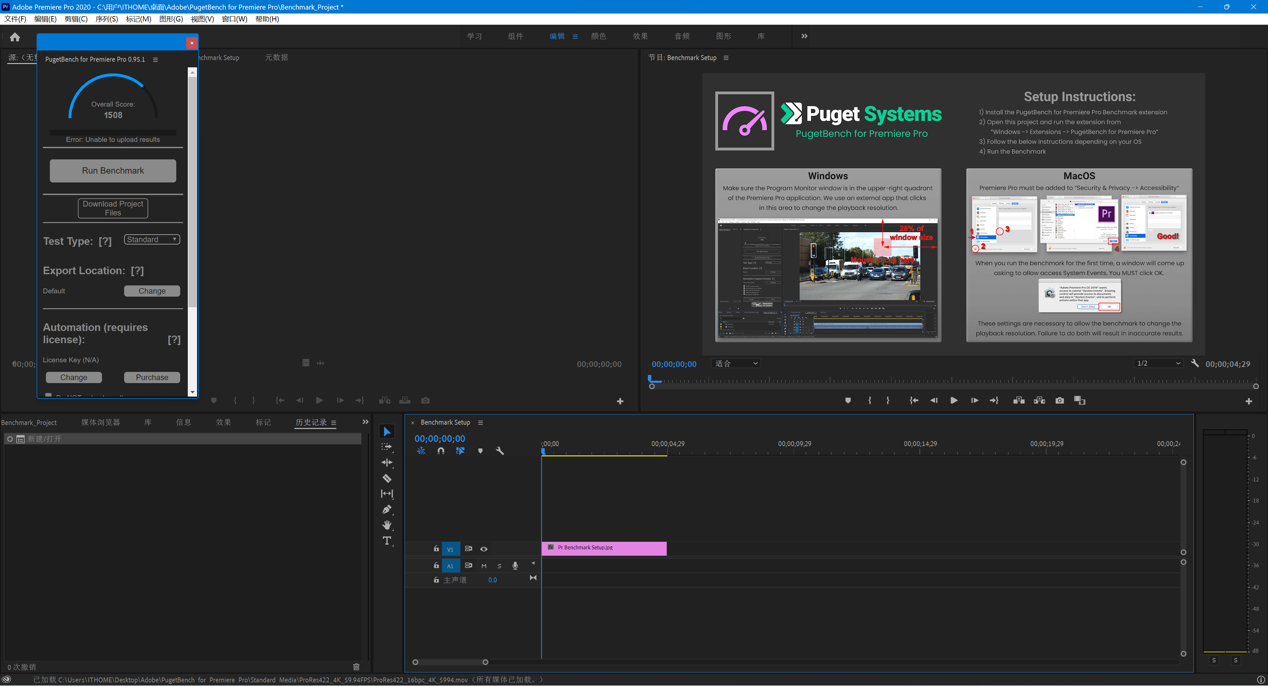Select the Type tool
The height and width of the screenshot is (686, 1268).
[387, 541]
